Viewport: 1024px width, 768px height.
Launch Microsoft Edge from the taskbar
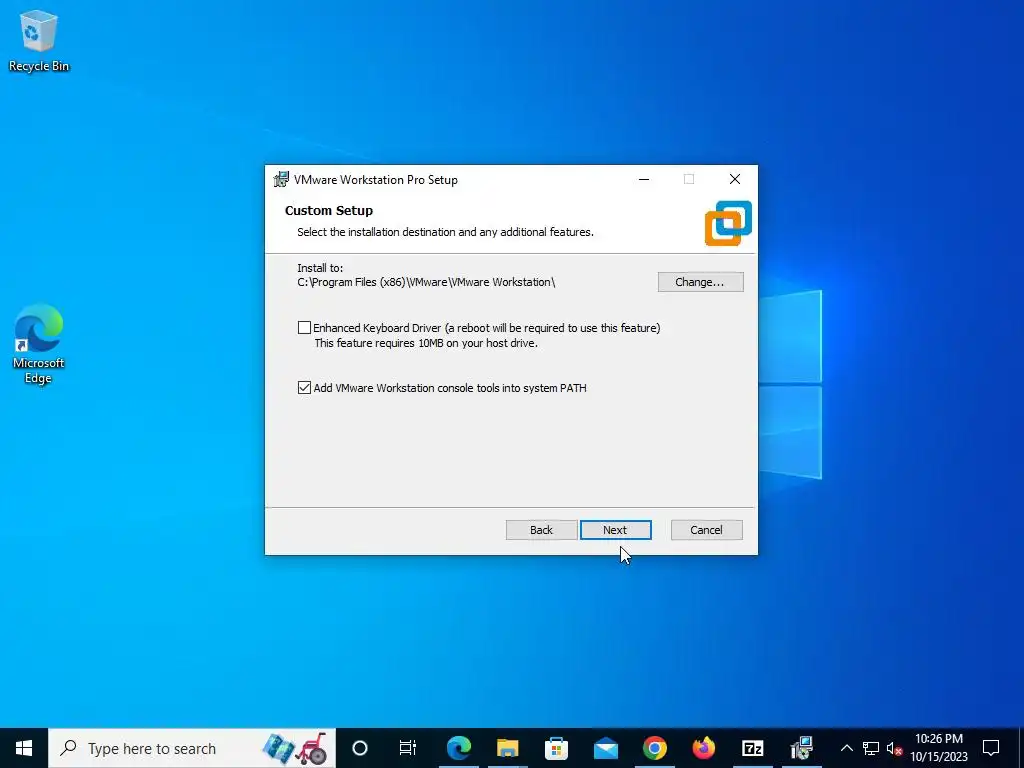(x=458, y=748)
